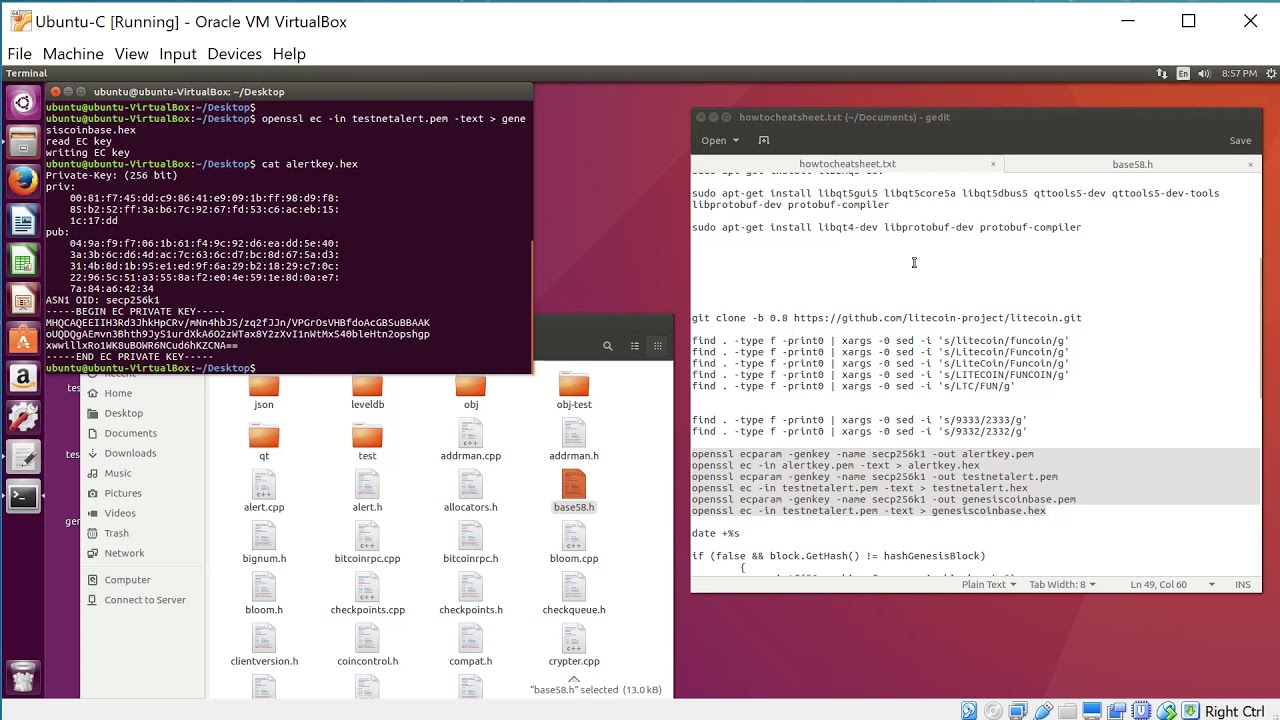Open the Files manager from the launcher

point(23,141)
